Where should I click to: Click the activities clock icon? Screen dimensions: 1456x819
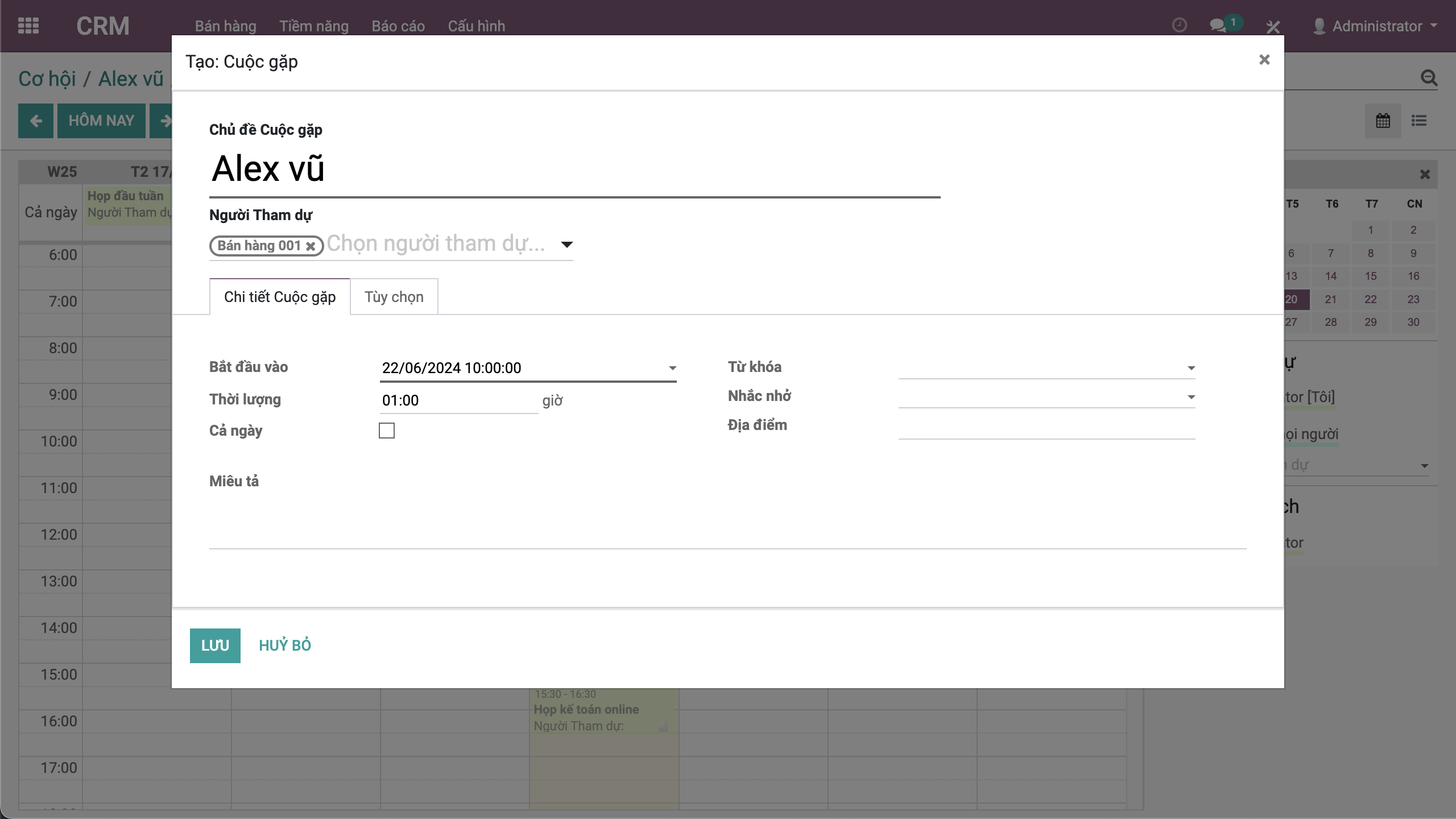coord(1179,26)
